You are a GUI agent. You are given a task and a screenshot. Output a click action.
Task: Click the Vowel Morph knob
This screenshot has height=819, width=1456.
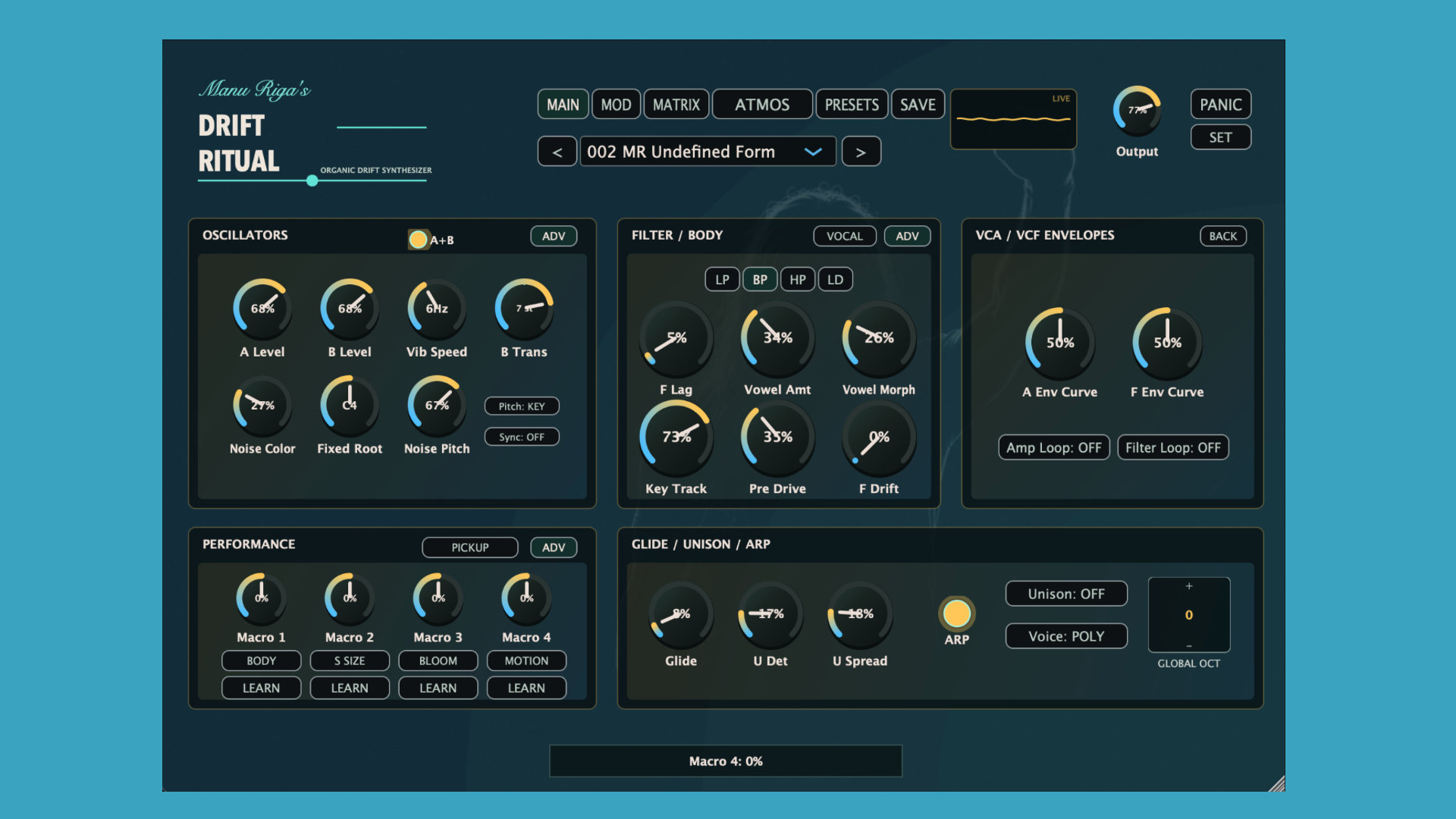click(878, 338)
